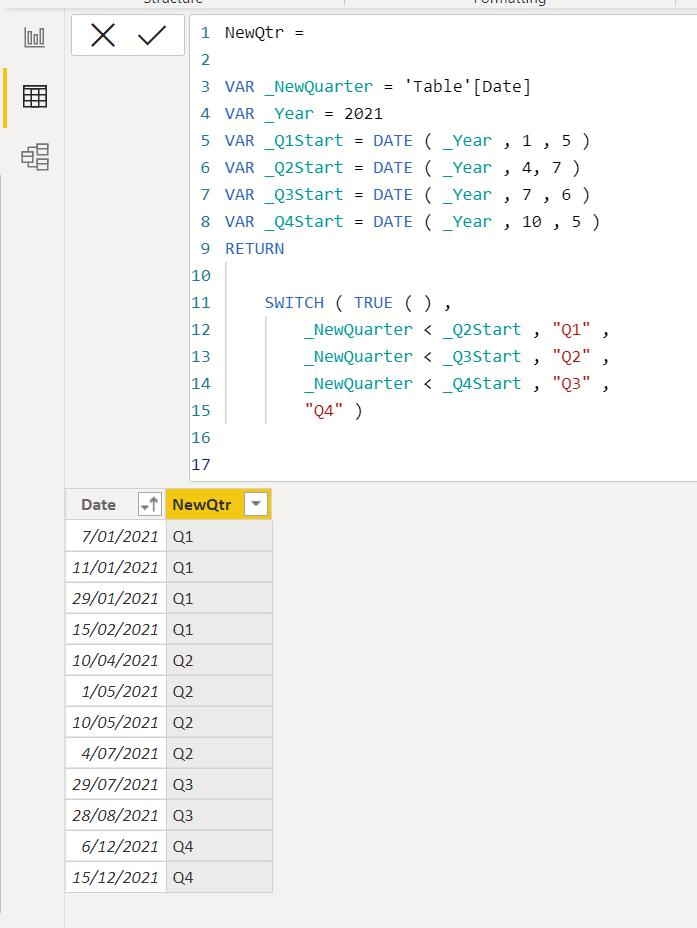The width and height of the screenshot is (697, 928).
Task: Click the 15/12/2021 date cell
Action: pyautogui.click(x=116, y=877)
